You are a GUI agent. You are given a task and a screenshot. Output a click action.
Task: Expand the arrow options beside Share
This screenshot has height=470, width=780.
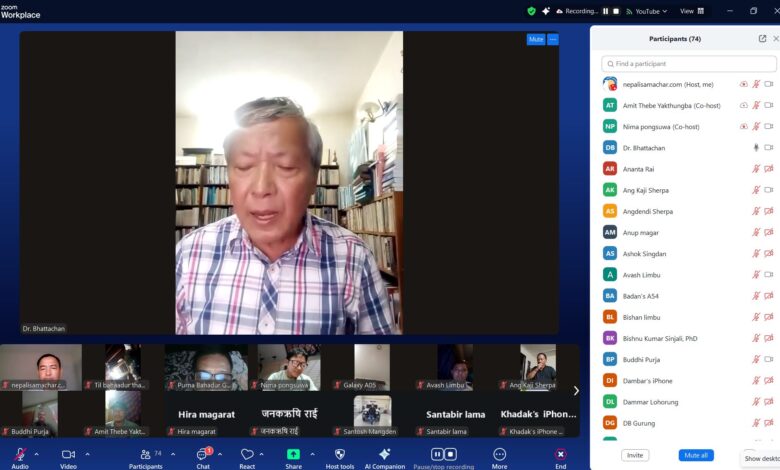(312, 454)
